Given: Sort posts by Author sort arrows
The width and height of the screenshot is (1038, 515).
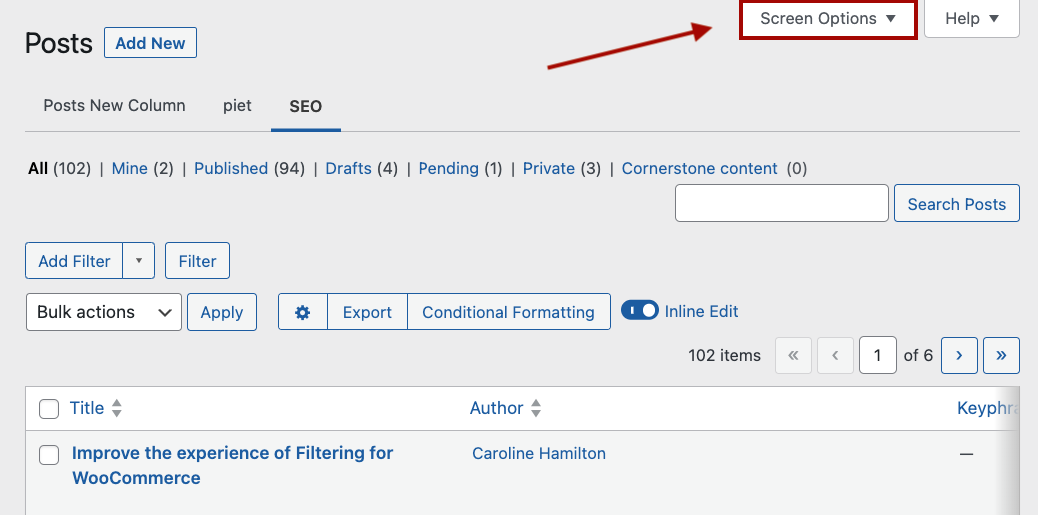Looking at the screenshot, I should [x=536, y=408].
